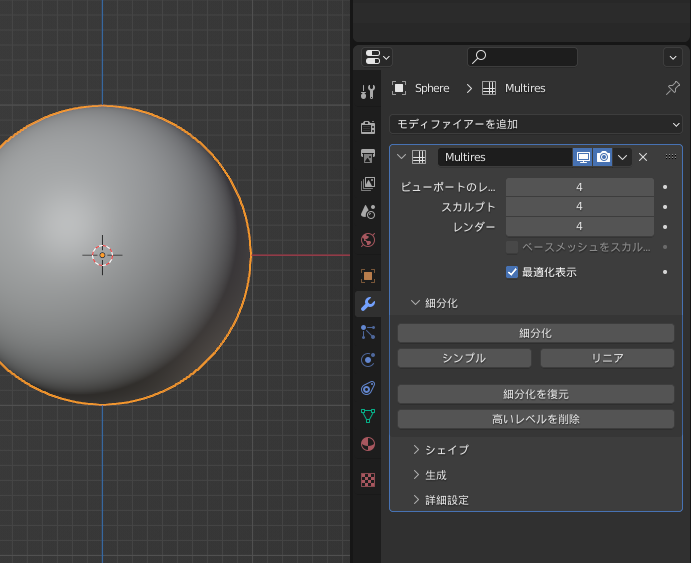Open the モディファイアーを追加 dropdown
691x563 pixels.
coord(536,124)
